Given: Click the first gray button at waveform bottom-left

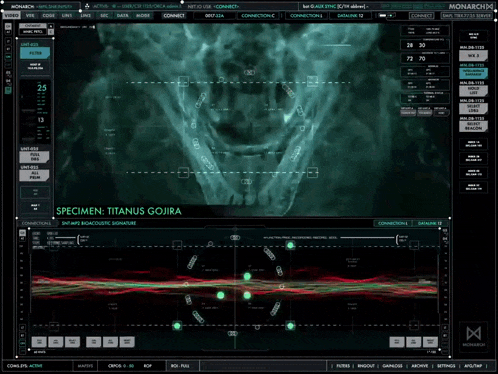Looking at the screenshot, I should pyautogui.click(x=39, y=342).
